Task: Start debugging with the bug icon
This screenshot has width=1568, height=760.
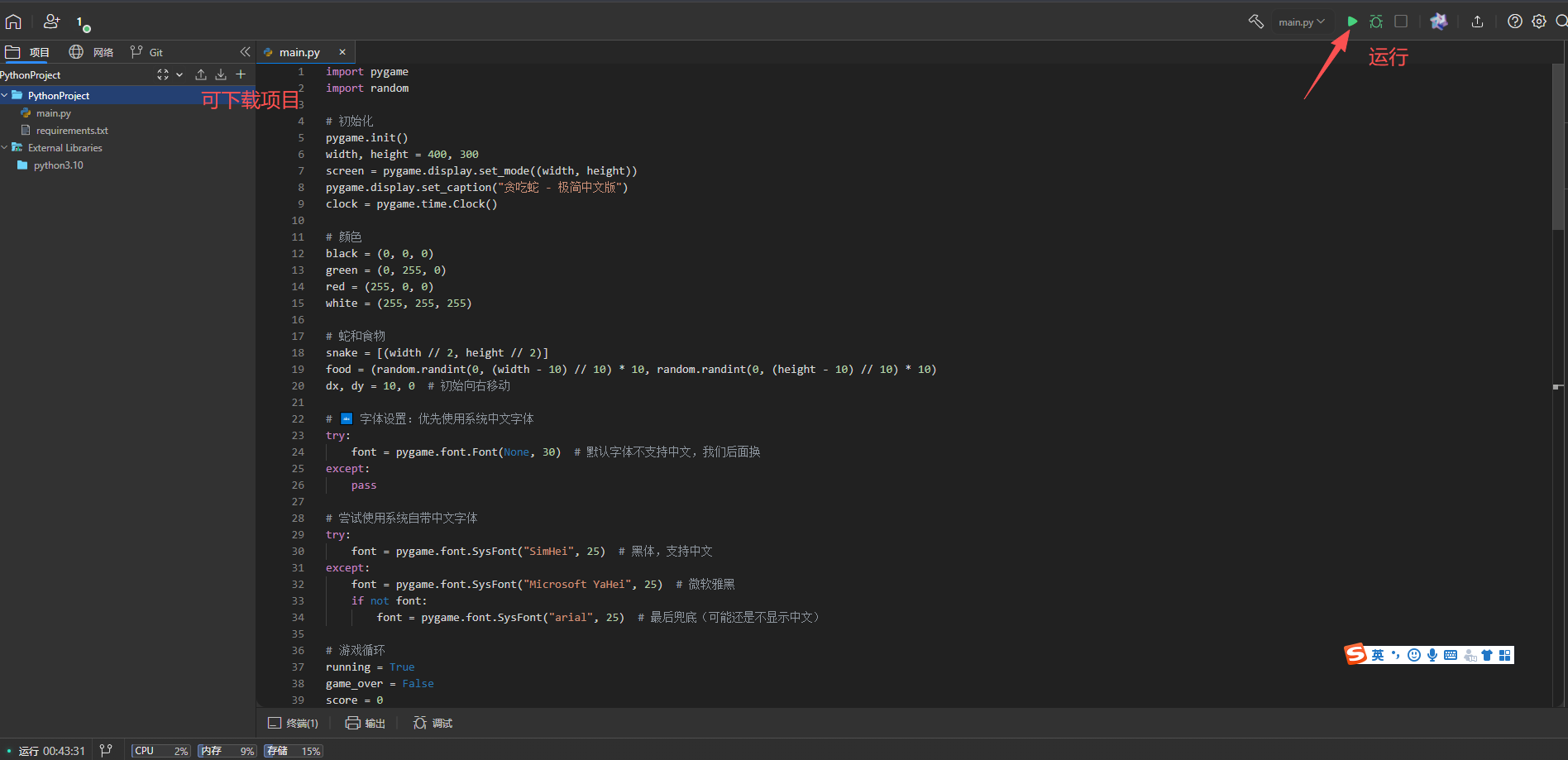Action: [x=1376, y=22]
